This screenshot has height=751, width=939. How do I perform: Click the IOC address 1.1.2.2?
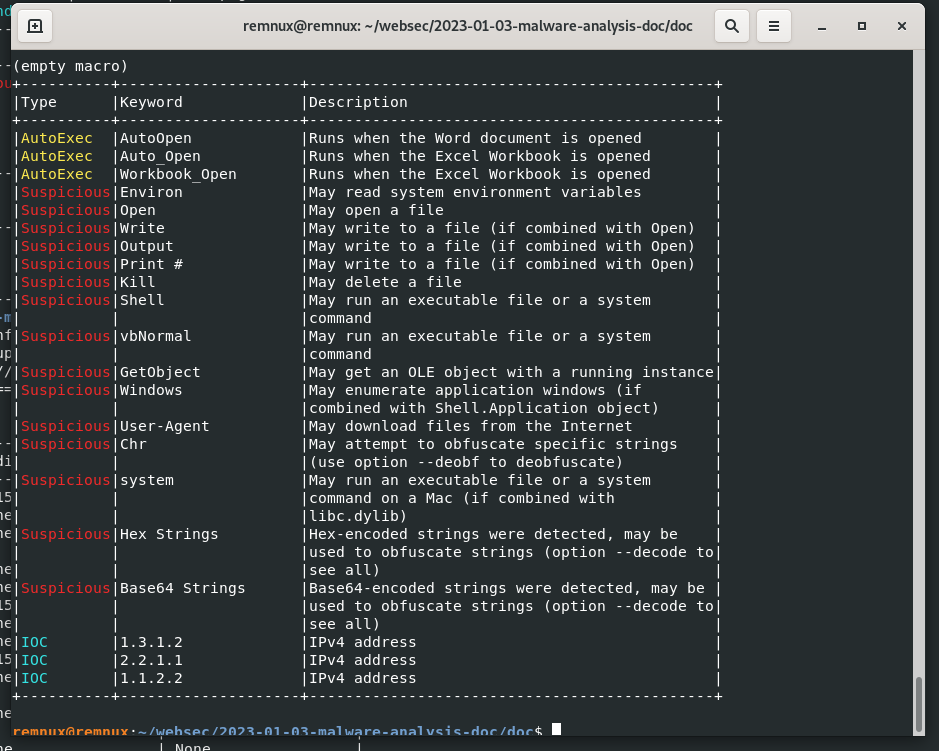pyautogui.click(x=151, y=678)
